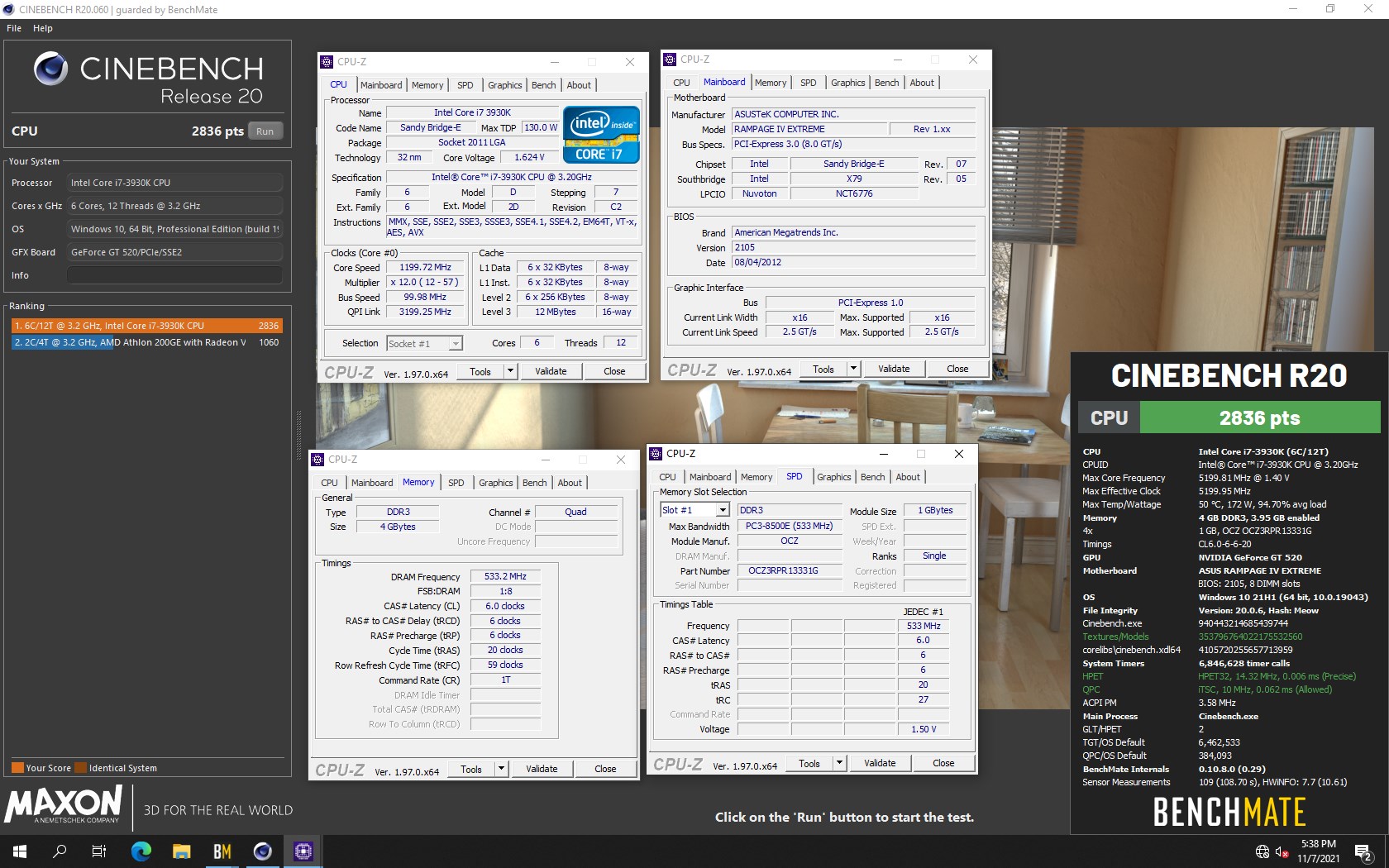Click Validate in top-left CPU-Z window
1389x868 pixels.
[551, 371]
